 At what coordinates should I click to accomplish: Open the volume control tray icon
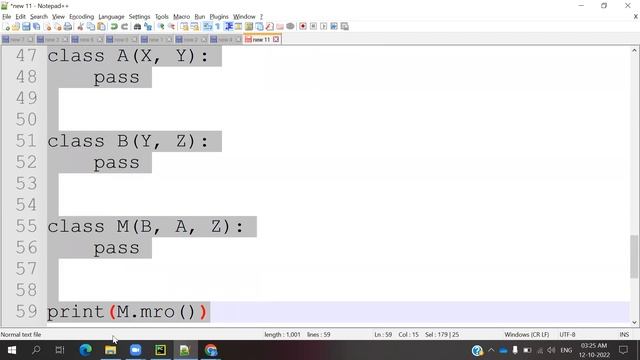coord(551,350)
